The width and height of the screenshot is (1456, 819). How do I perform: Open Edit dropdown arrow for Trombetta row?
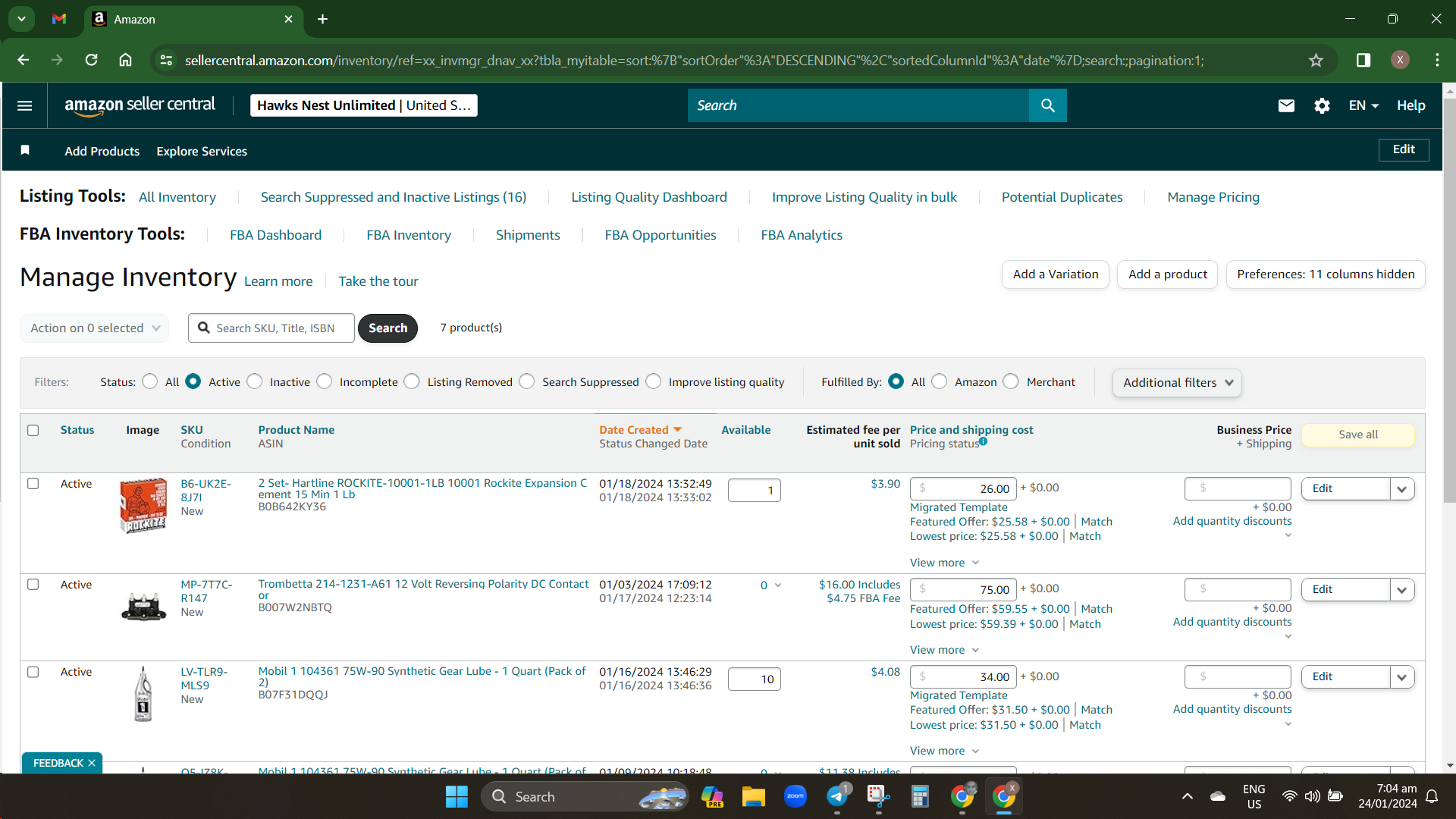click(1402, 589)
